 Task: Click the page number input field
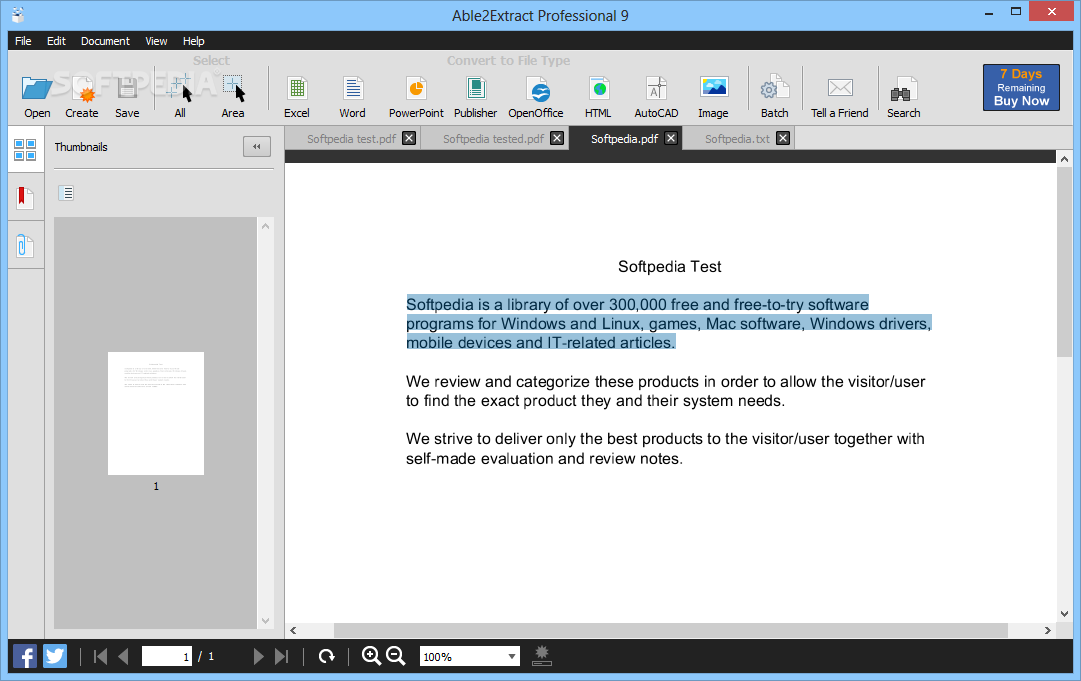pyautogui.click(x=166, y=656)
